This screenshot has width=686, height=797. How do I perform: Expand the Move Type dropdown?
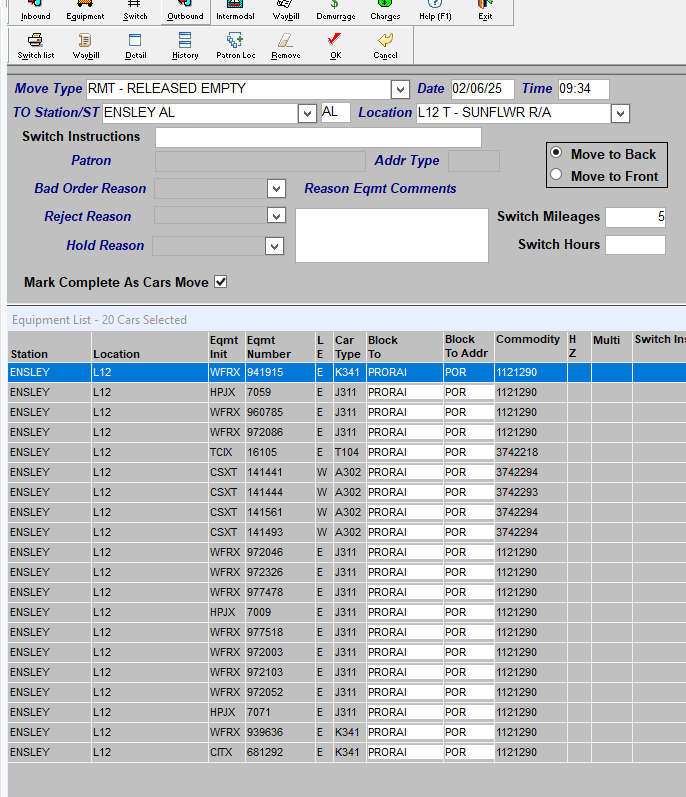[x=400, y=90]
